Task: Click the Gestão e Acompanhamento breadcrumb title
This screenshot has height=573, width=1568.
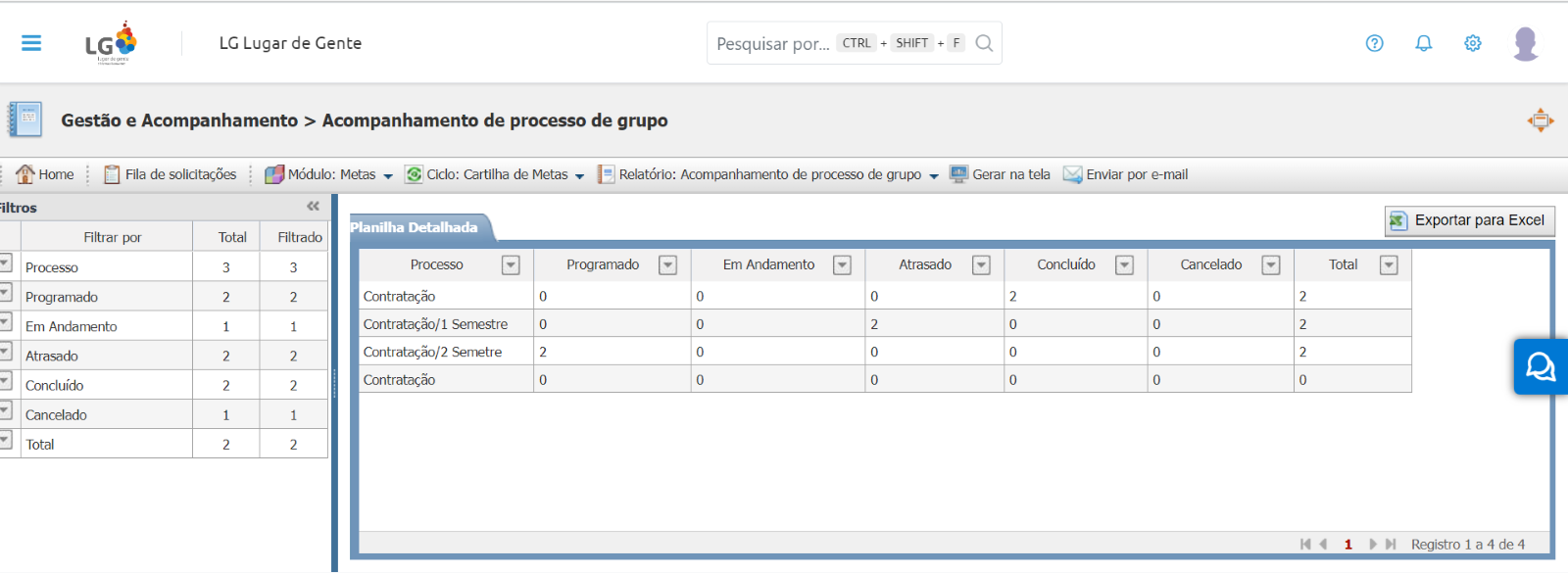Action: 179,120
